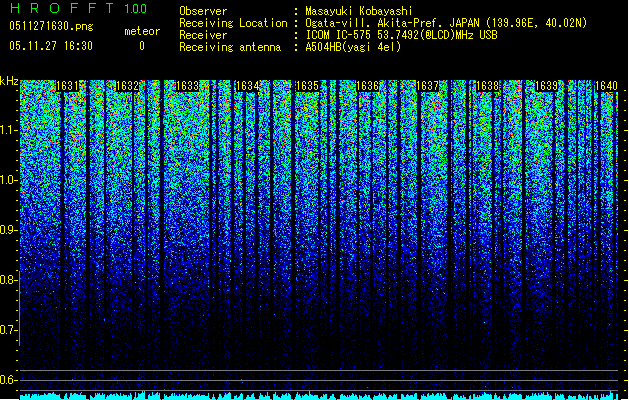Select the 0.7 frequency axis label

(8, 330)
